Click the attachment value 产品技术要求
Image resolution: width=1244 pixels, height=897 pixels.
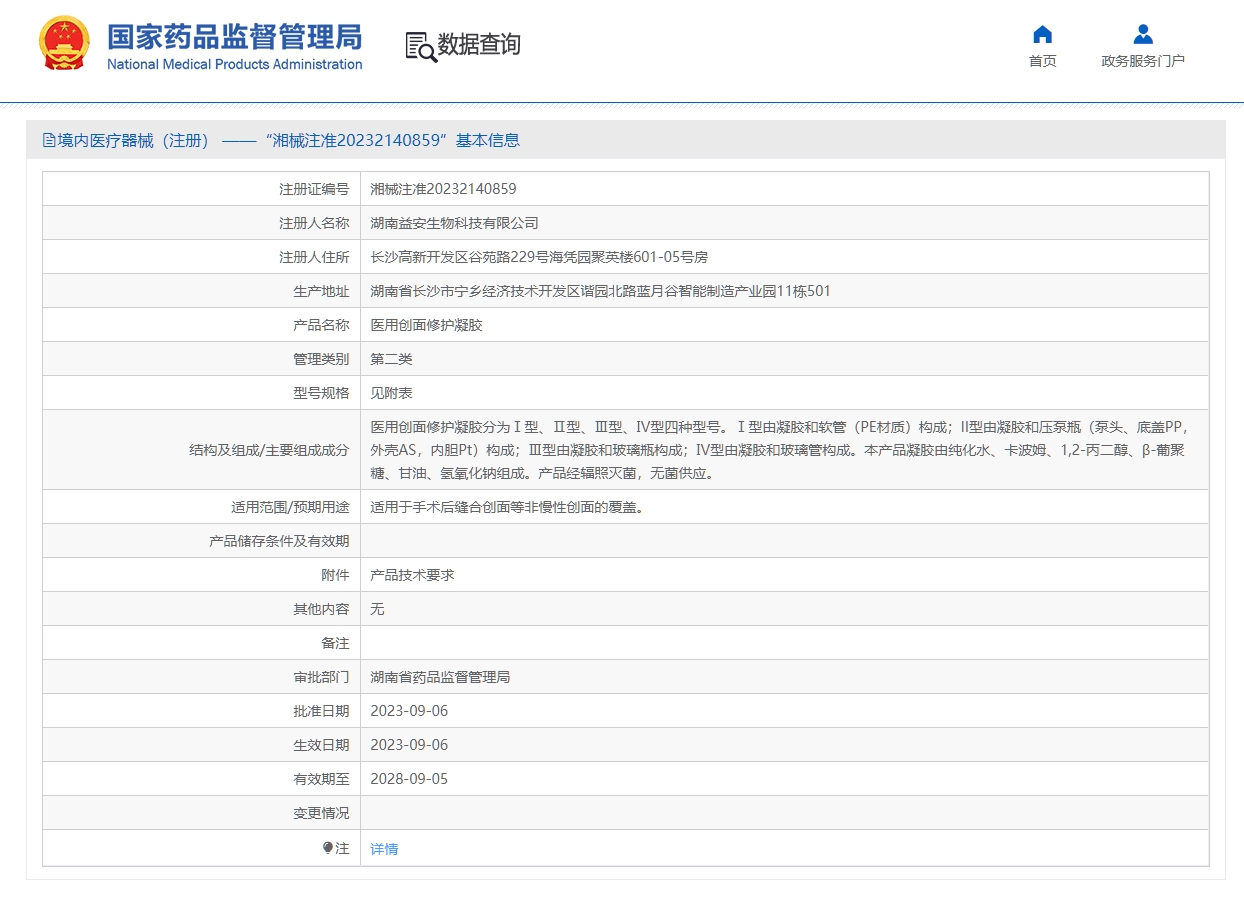412,575
